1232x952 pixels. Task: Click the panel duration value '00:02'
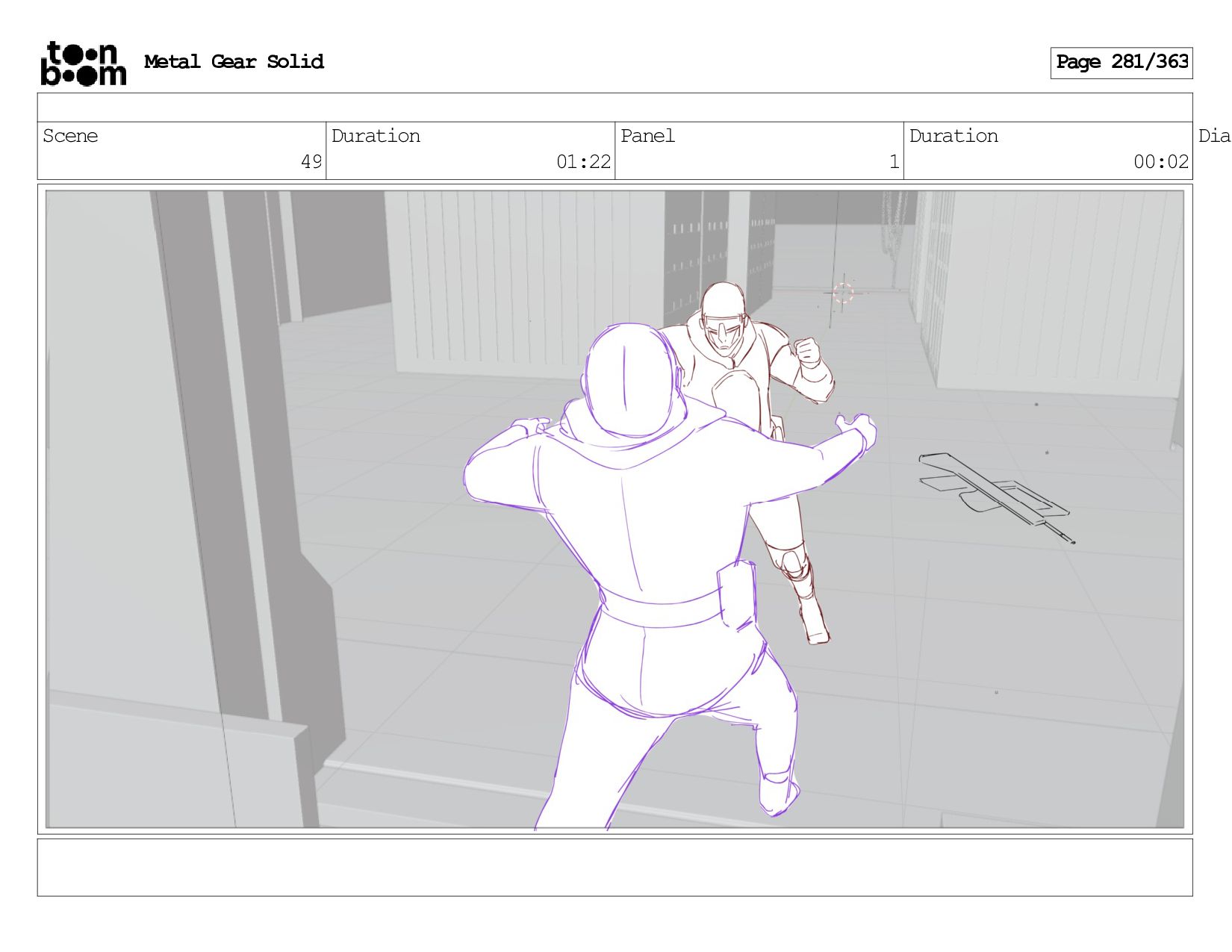click(x=1161, y=162)
